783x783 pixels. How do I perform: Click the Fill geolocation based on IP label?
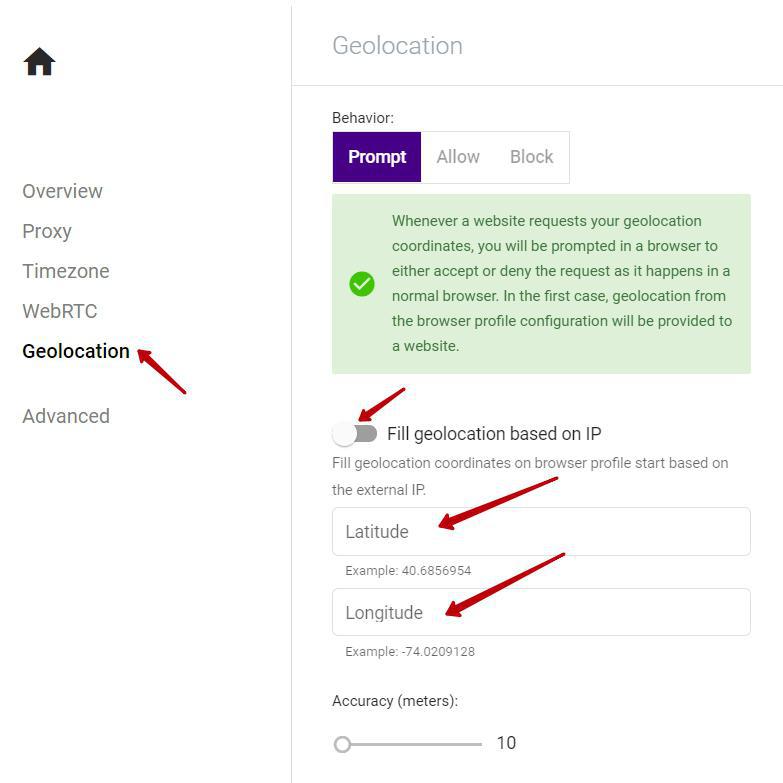(x=494, y=433)
